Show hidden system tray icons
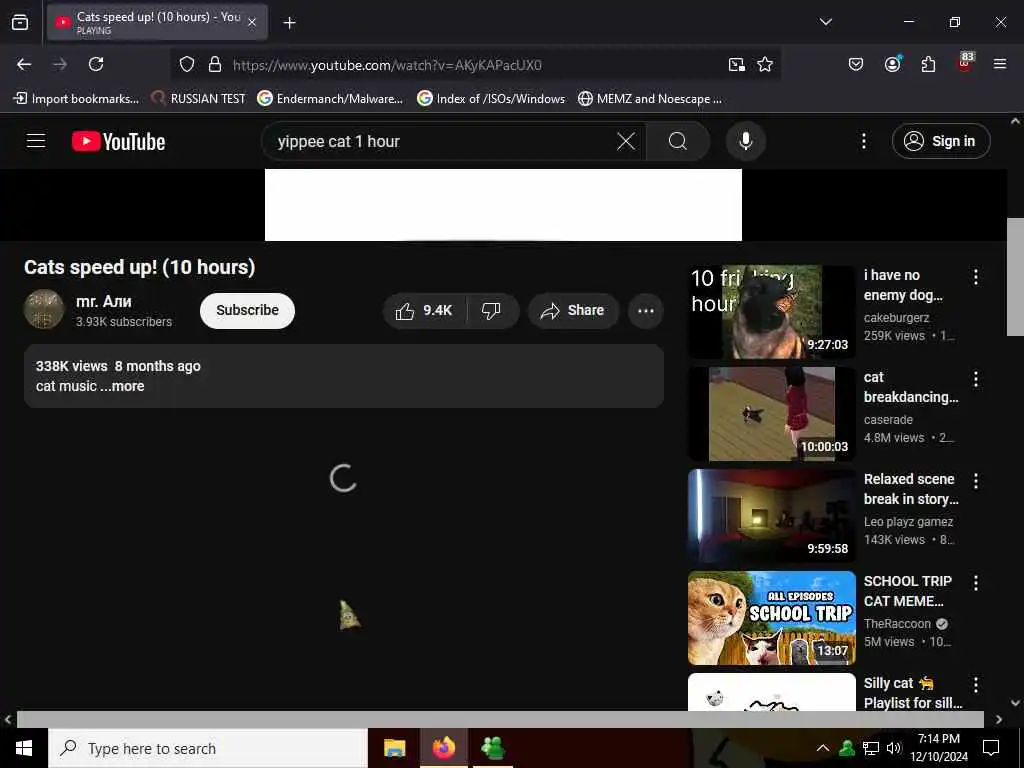This screenshot has height=768, width=1024. 823,748
